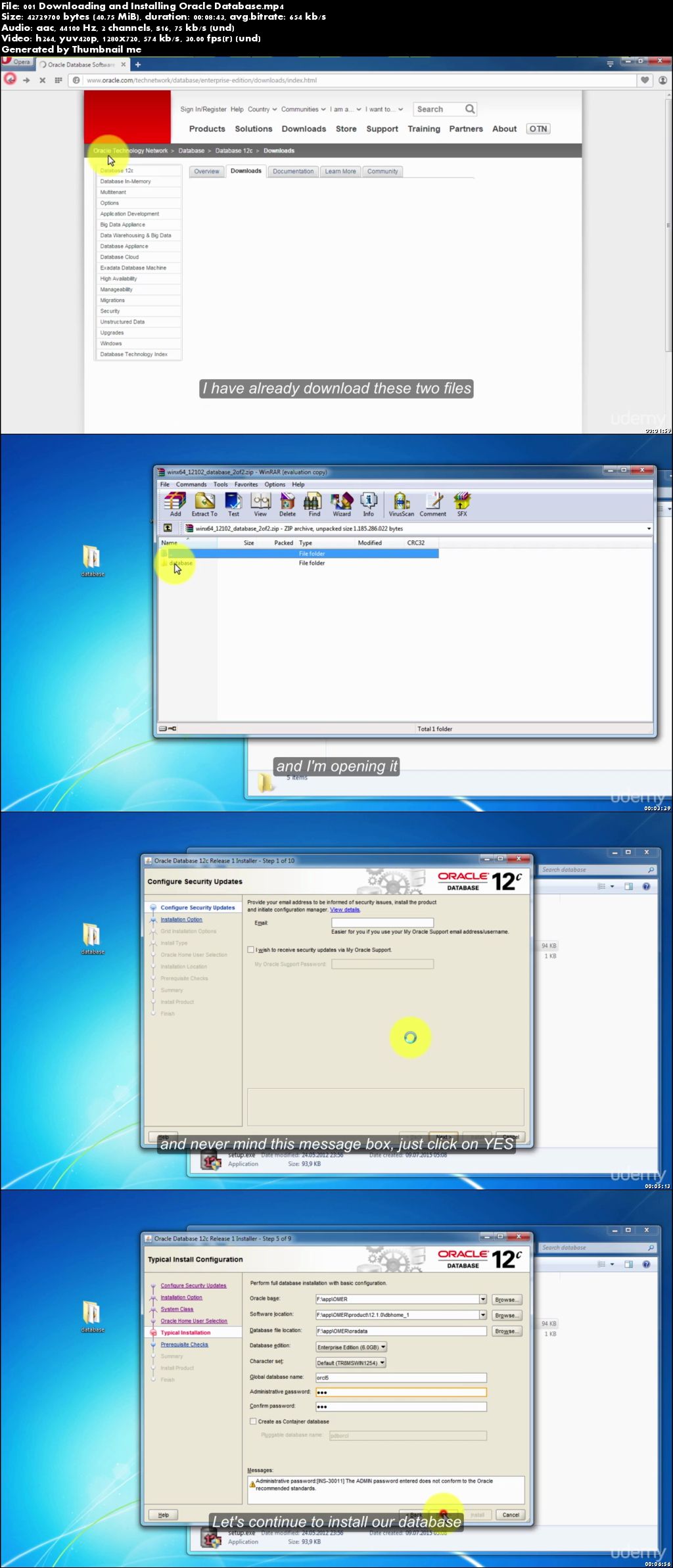Open the WinRAR Tools menu
The width and height of the screenshot is (673, 1568).
(x=221, y=484)
